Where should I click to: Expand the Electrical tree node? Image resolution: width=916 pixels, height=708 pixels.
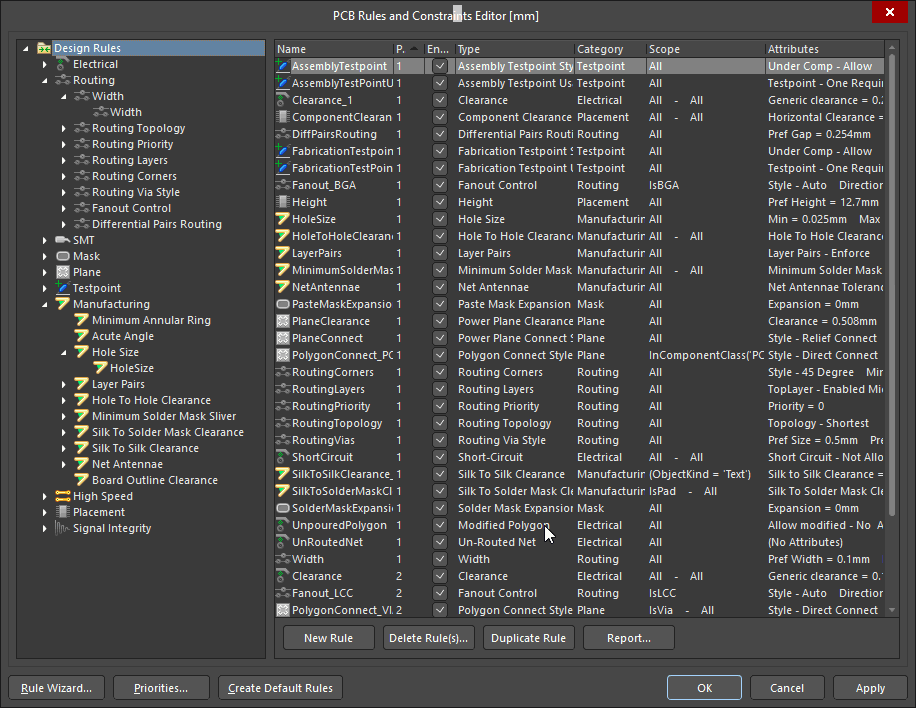[x=44, y=64]
